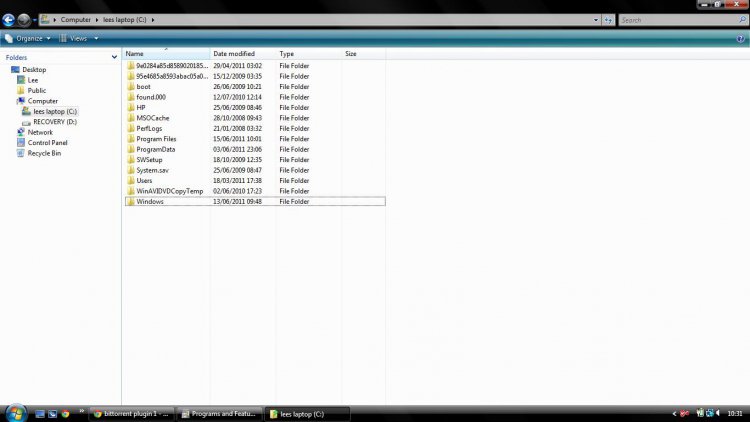Viewport: 750px width, 422px height.
Task: Click Computer in the address breadcrumb
Action: (x=76, y=20)
